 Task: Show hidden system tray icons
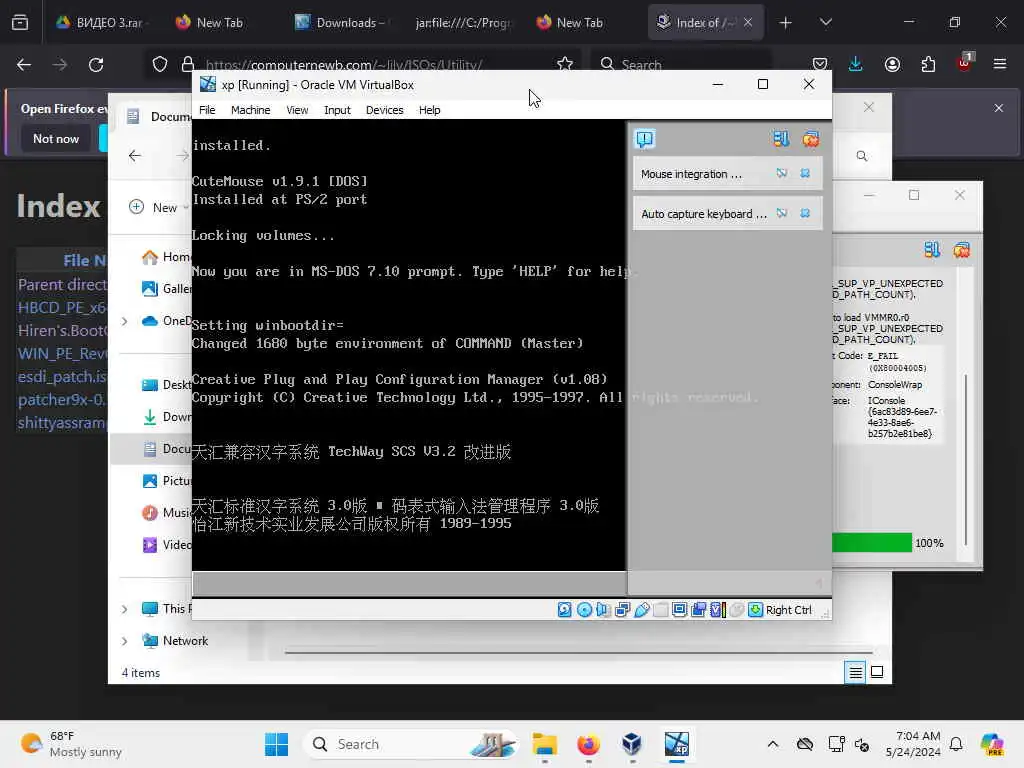pos(772,744)
